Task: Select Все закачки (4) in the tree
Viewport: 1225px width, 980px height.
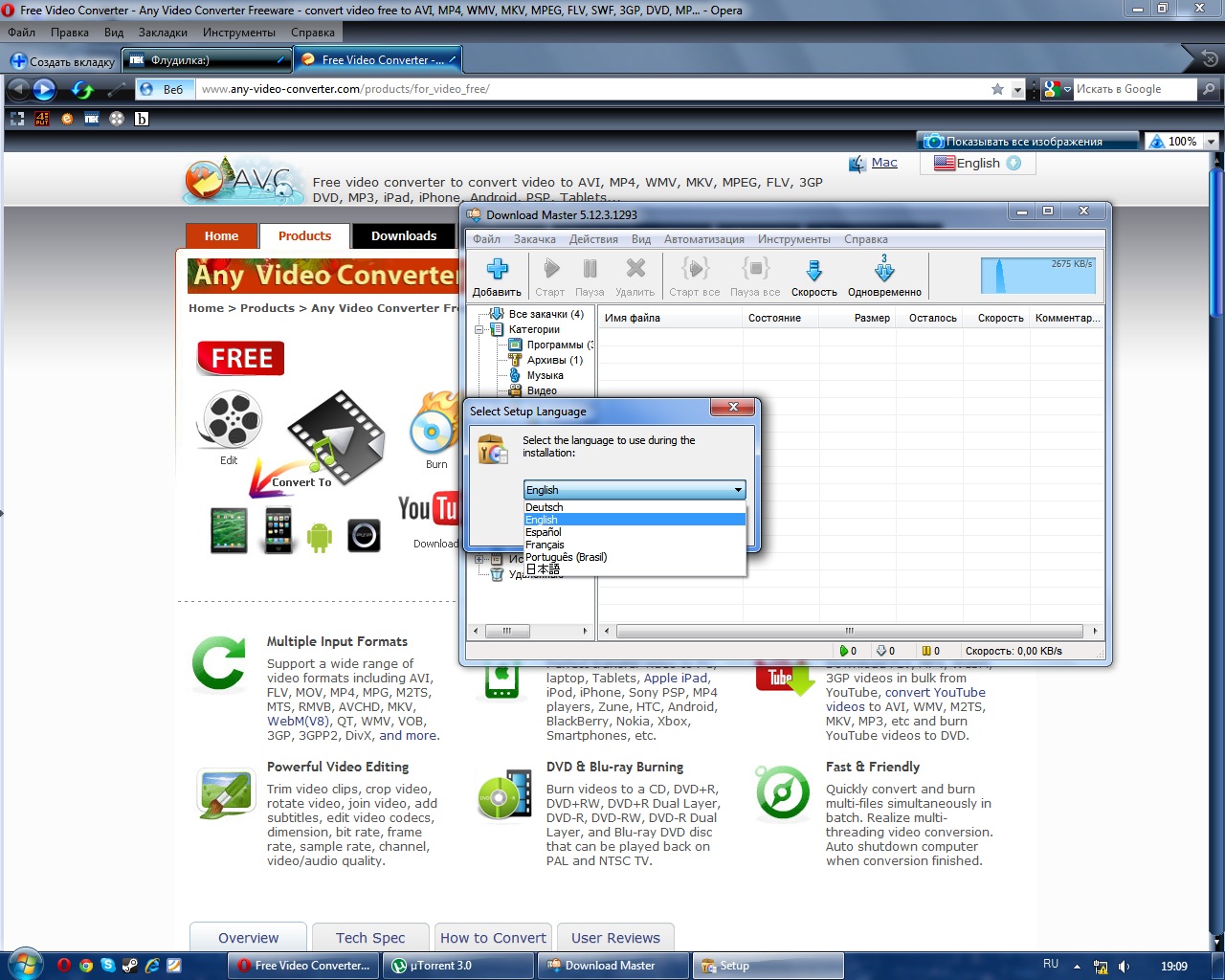Action: (x=546, y=314)
